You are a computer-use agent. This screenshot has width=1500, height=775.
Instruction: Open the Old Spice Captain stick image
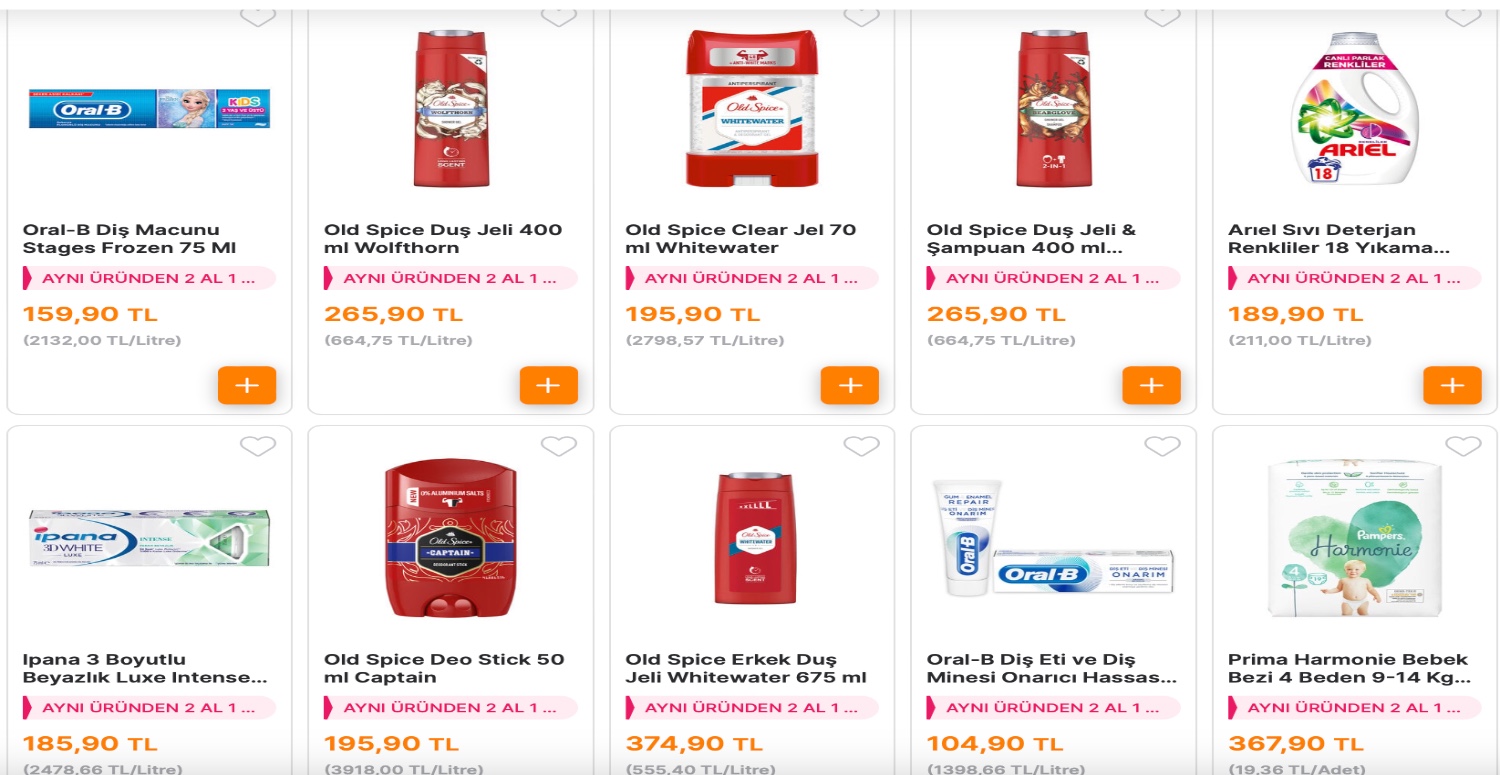tap(451, 538)
